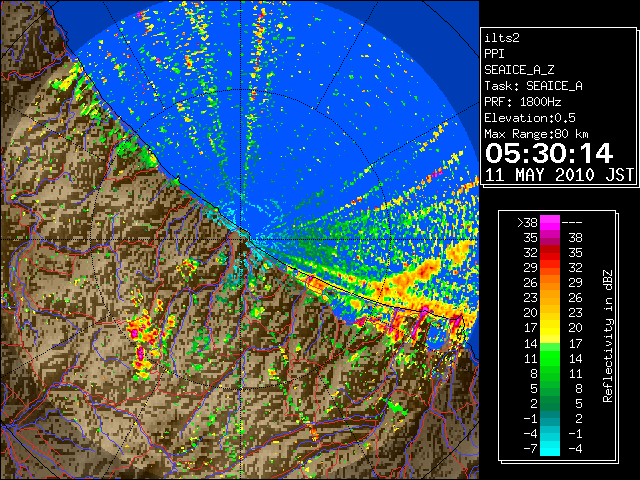Screen dimensions: 640x480
Task: Click the "PRF: 1800Hz" text
Action: point(522,102)
